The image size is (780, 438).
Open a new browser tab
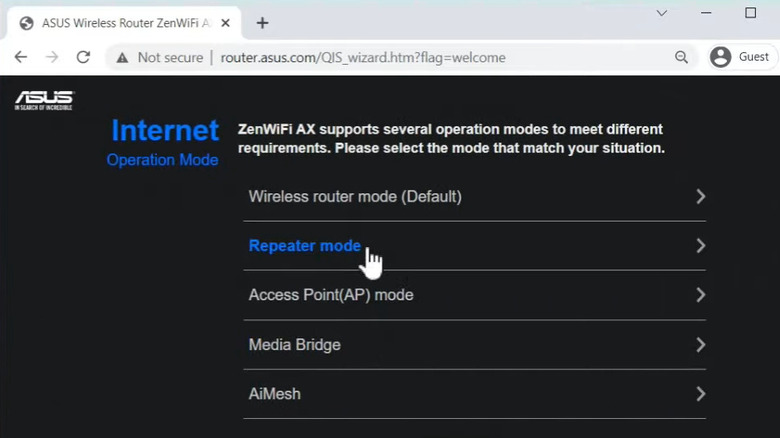(262, 22)
